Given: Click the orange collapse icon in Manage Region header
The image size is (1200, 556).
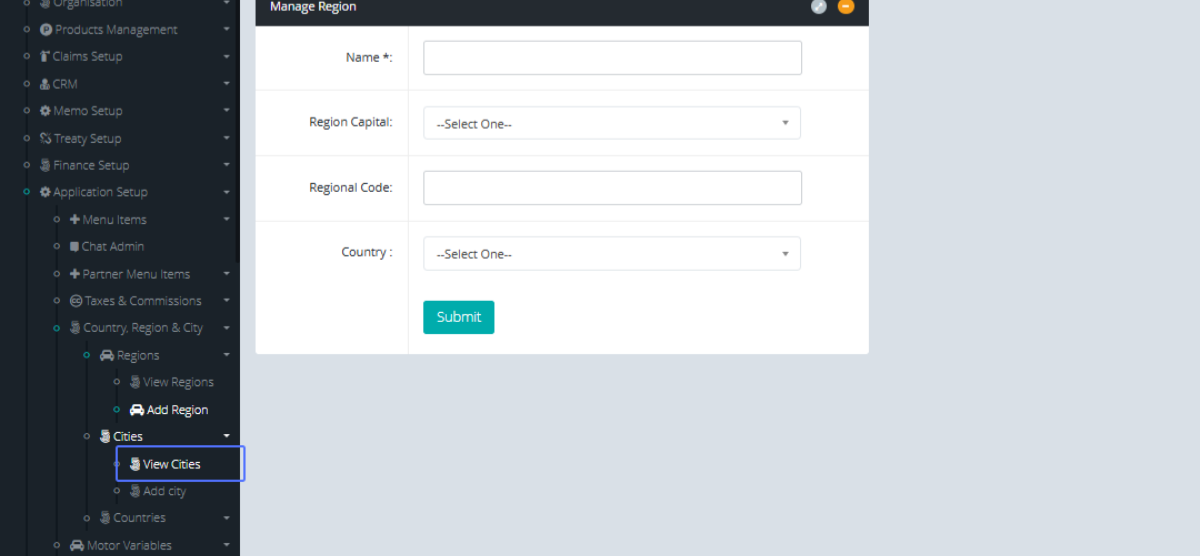Looking at the screenshot, I should pos(846,7).
